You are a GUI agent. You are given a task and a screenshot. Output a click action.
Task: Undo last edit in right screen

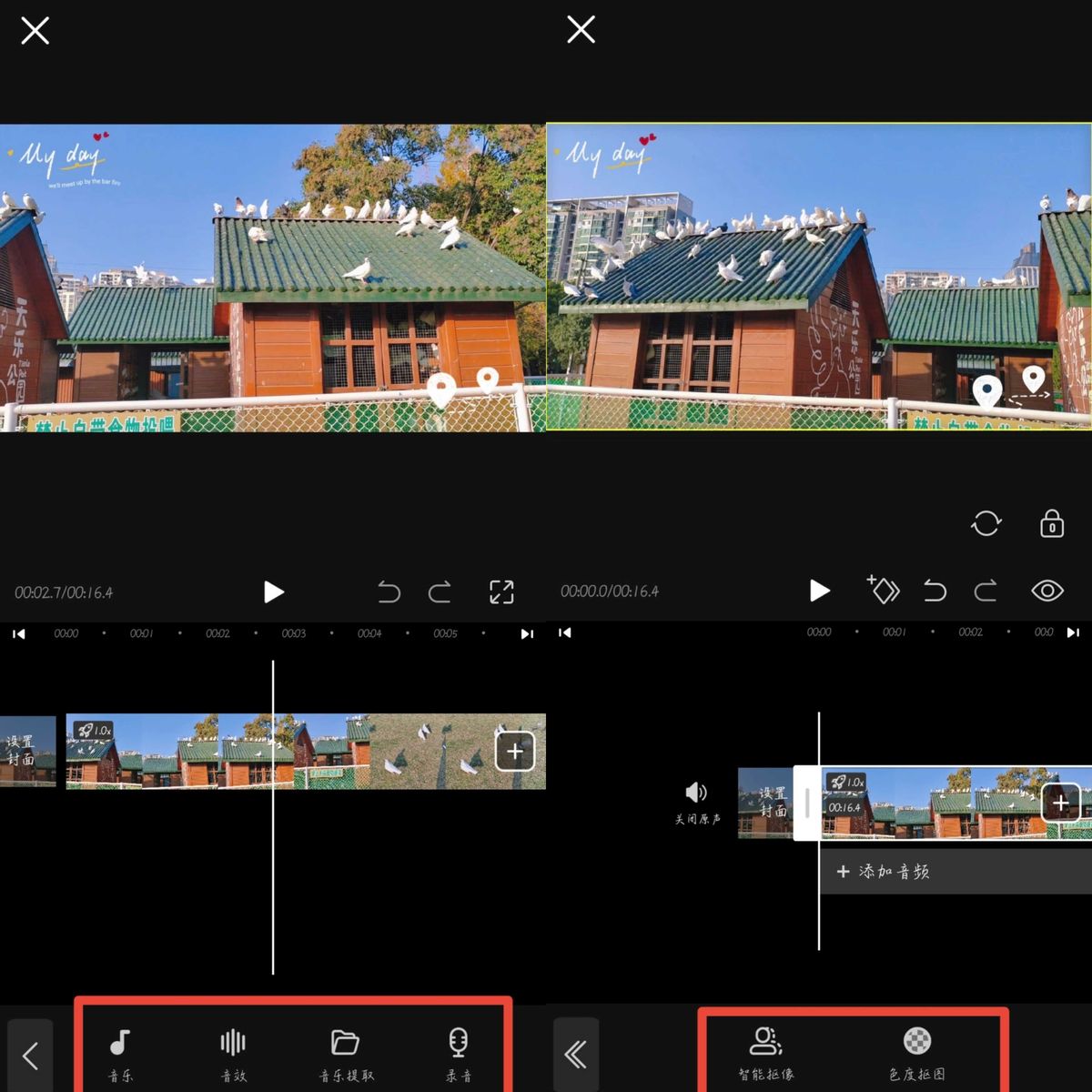click(935, 591)
